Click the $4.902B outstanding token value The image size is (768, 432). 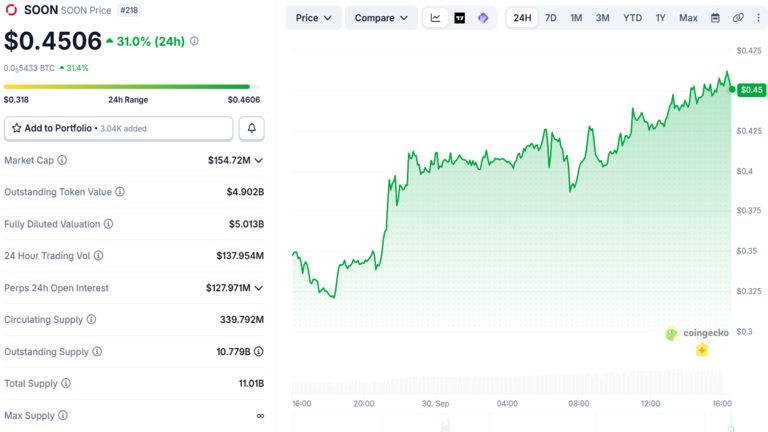(245, 192)
